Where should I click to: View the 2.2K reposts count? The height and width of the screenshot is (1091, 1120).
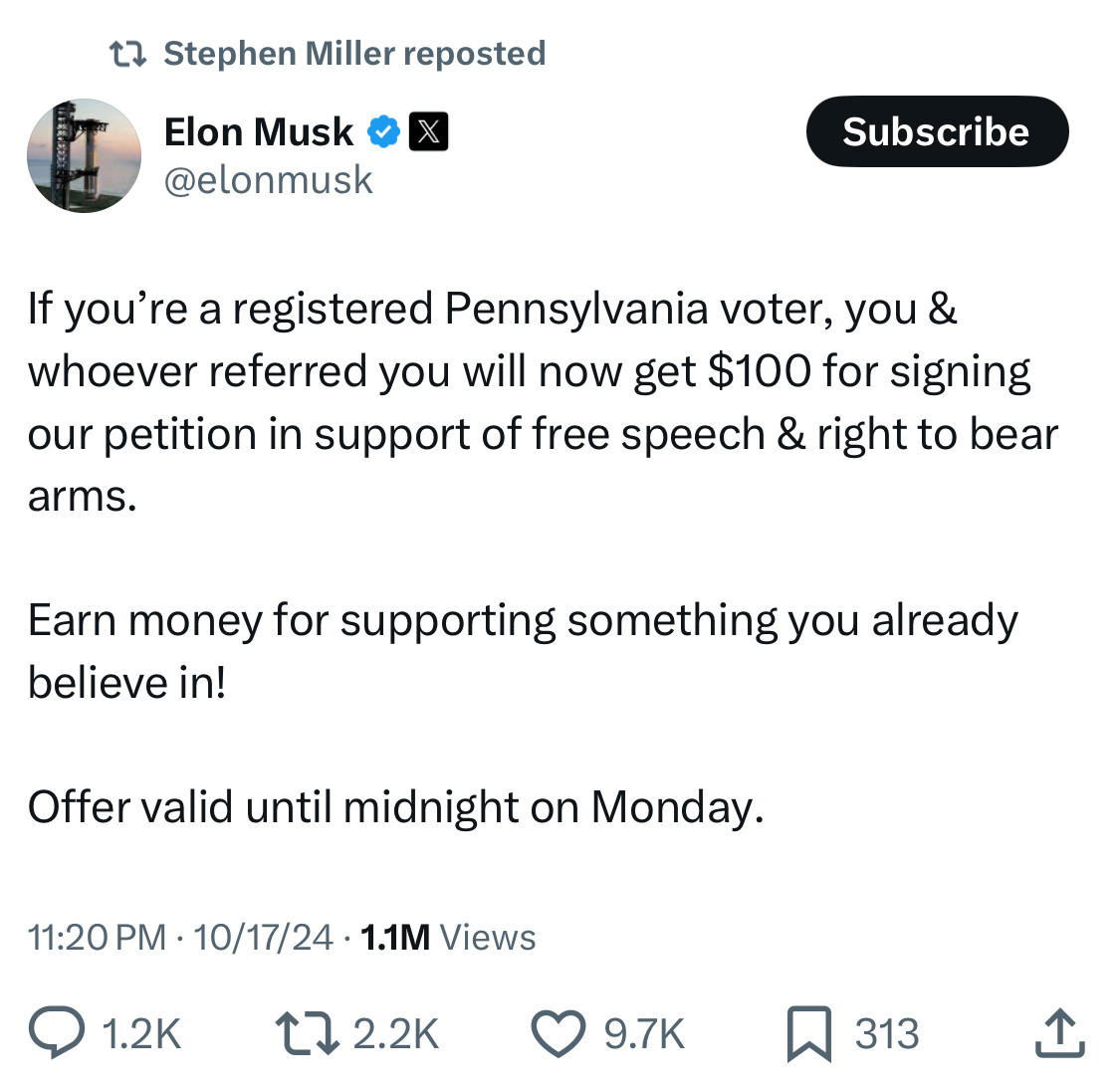point(396,1034)
